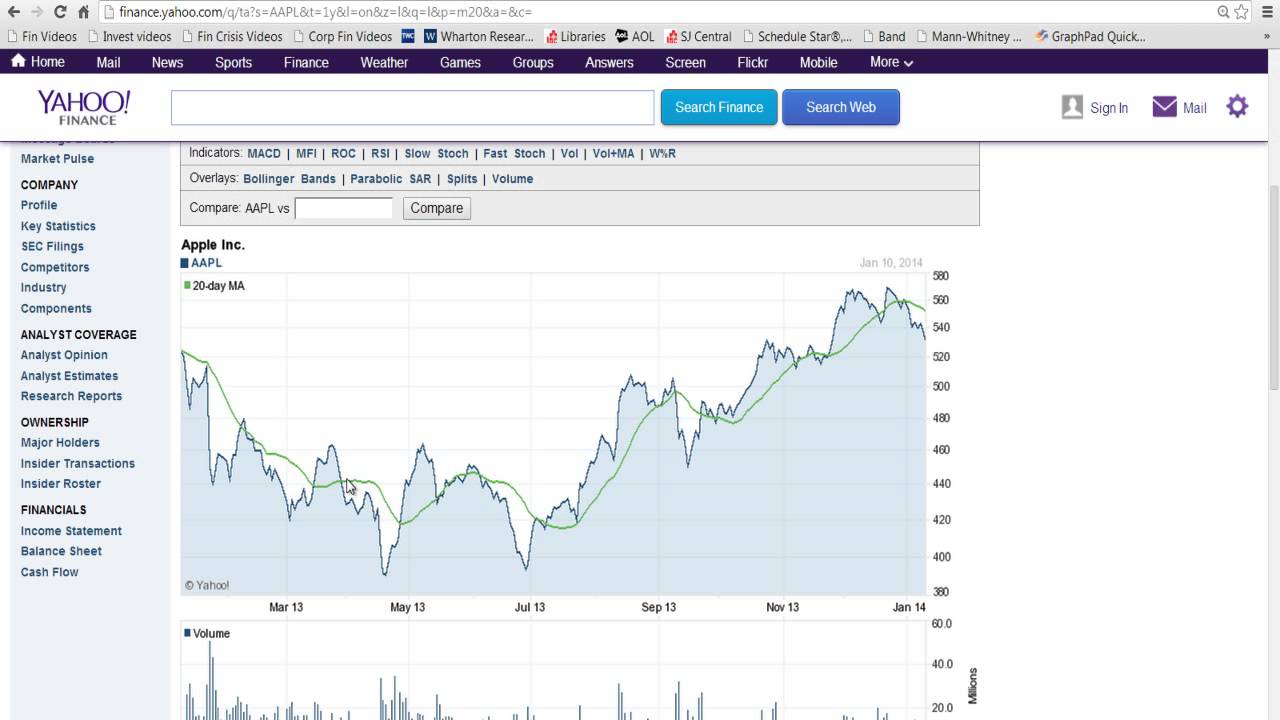Click the browser forward arrow

pos(37,12)
